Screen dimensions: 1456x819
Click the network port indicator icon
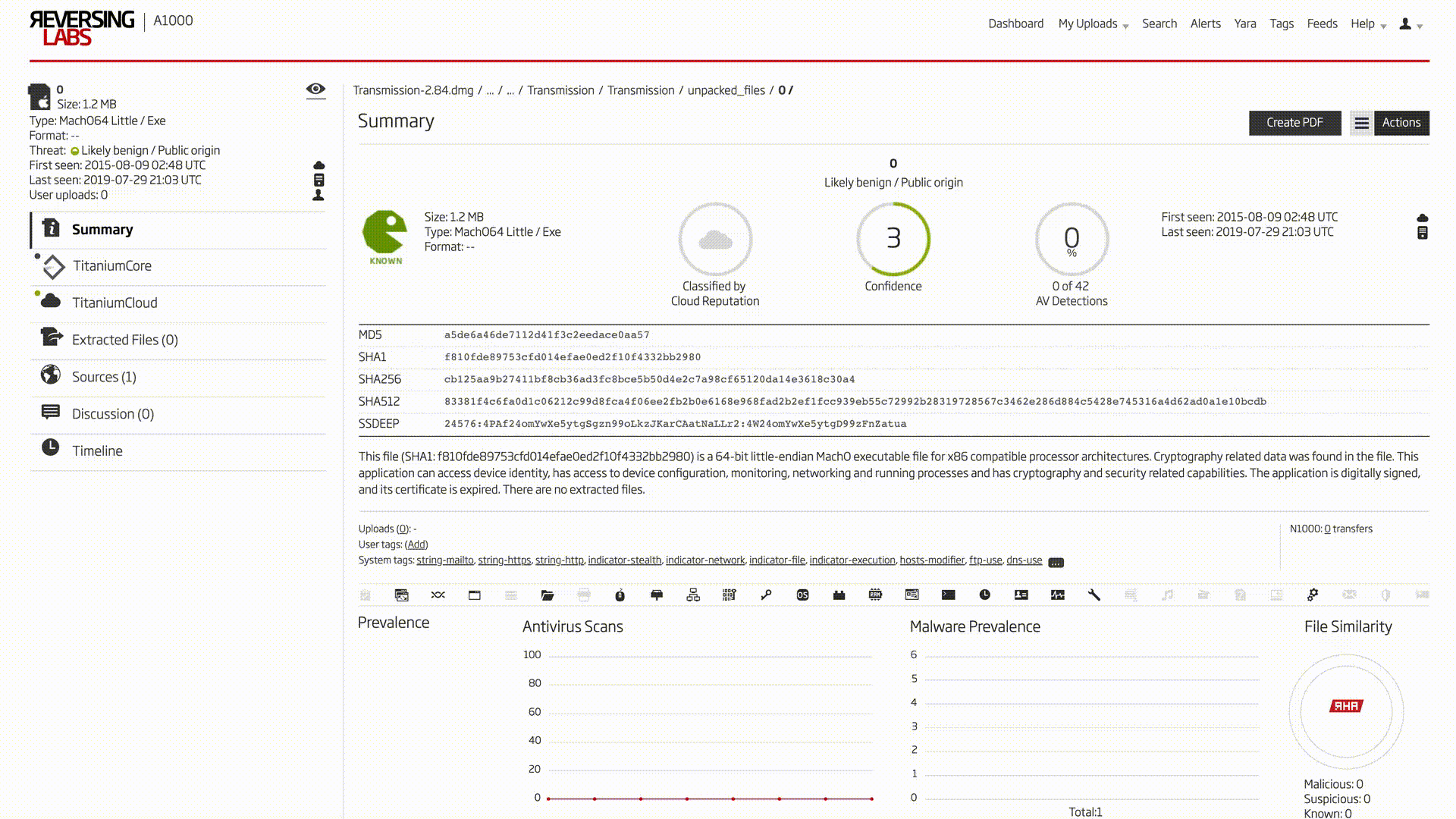657,595
